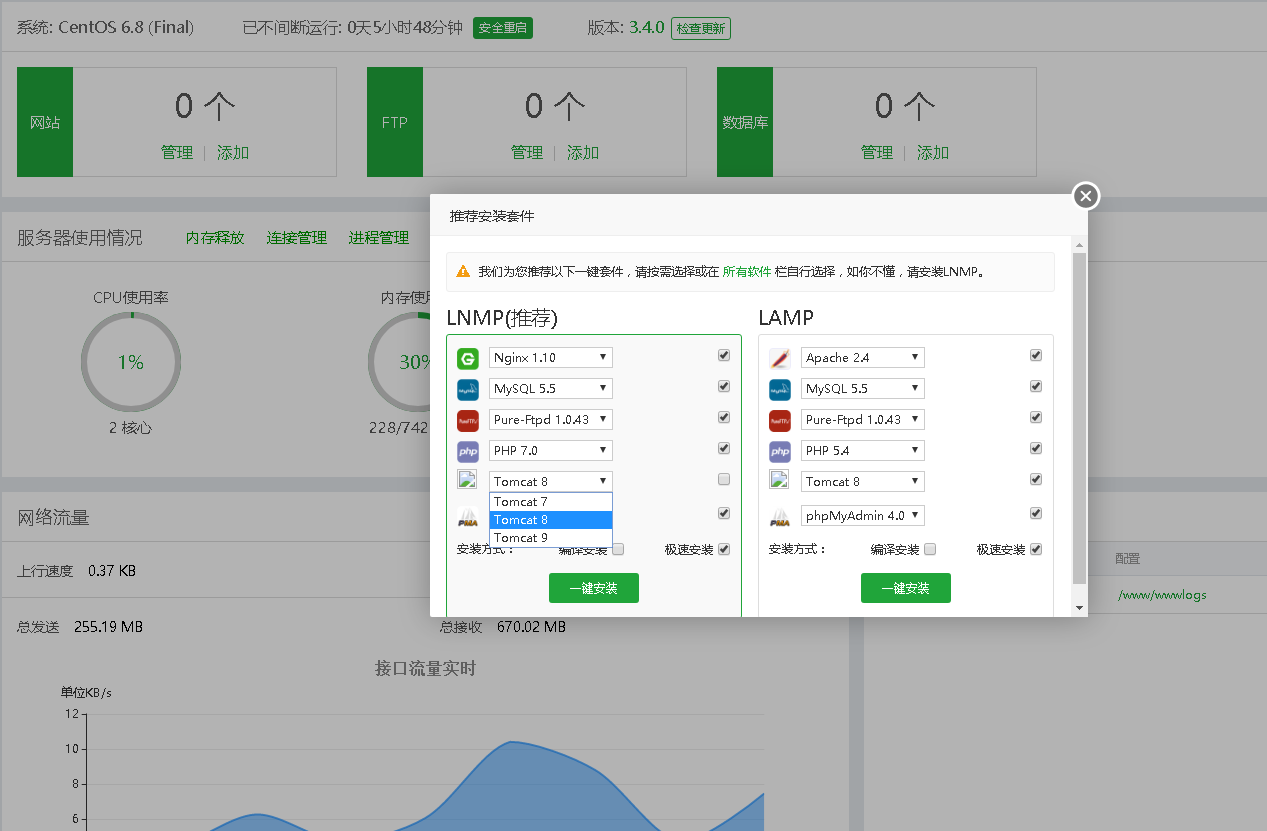Select Tomcat 7 from the open list

(551, 502)
